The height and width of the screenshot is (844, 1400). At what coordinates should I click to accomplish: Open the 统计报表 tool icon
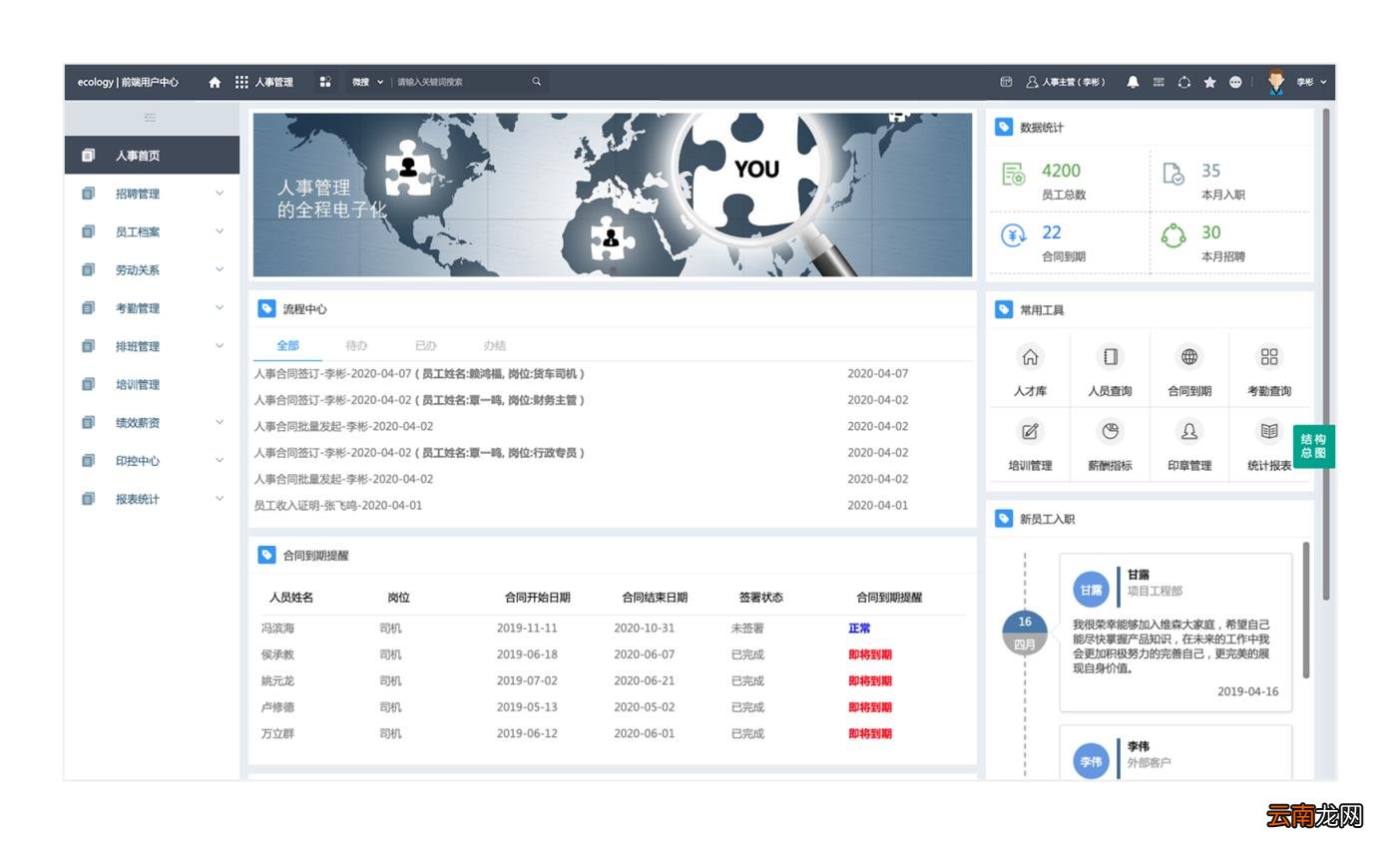click(1269, 432)
